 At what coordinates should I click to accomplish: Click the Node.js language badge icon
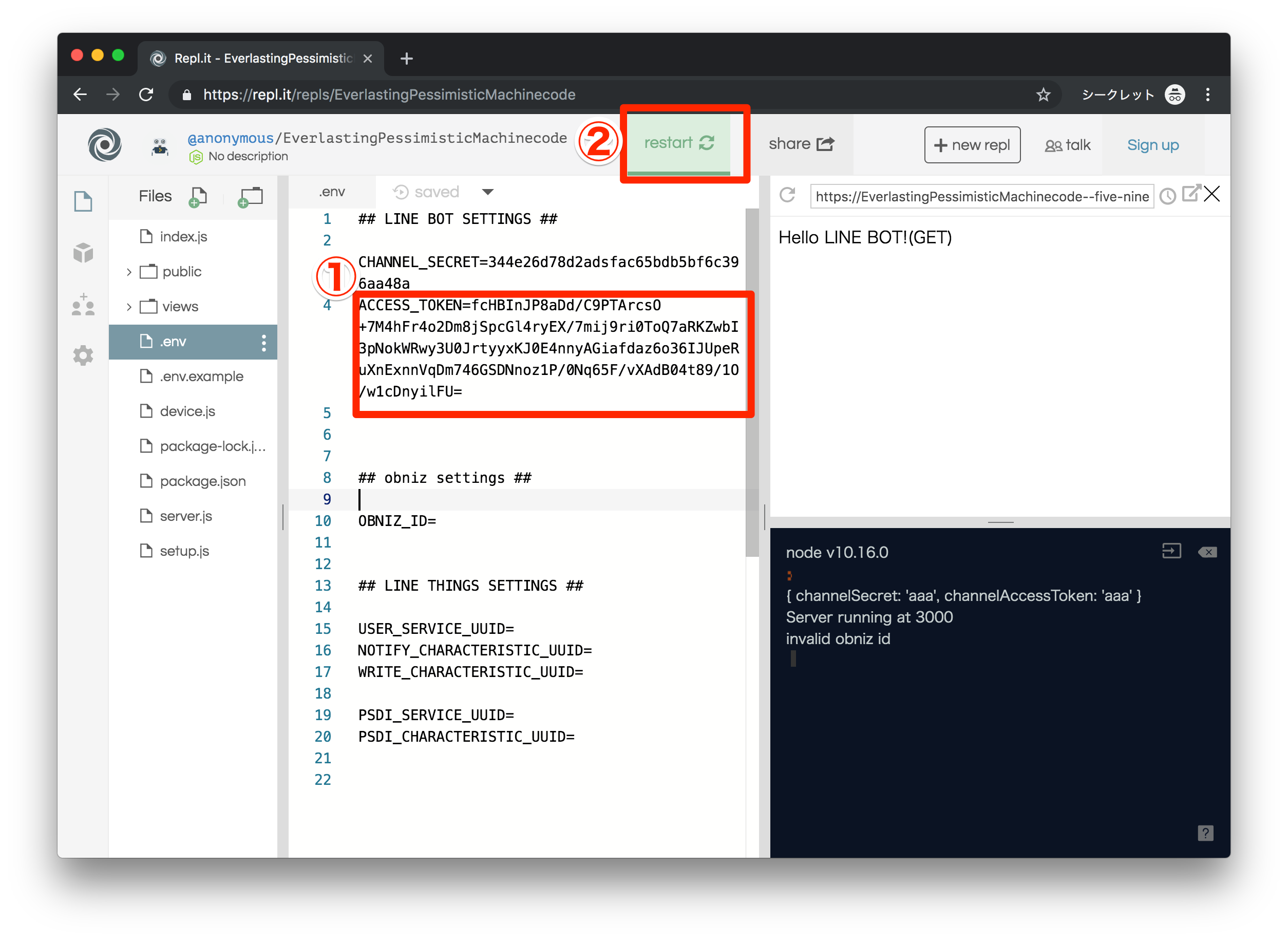(196, 157)
